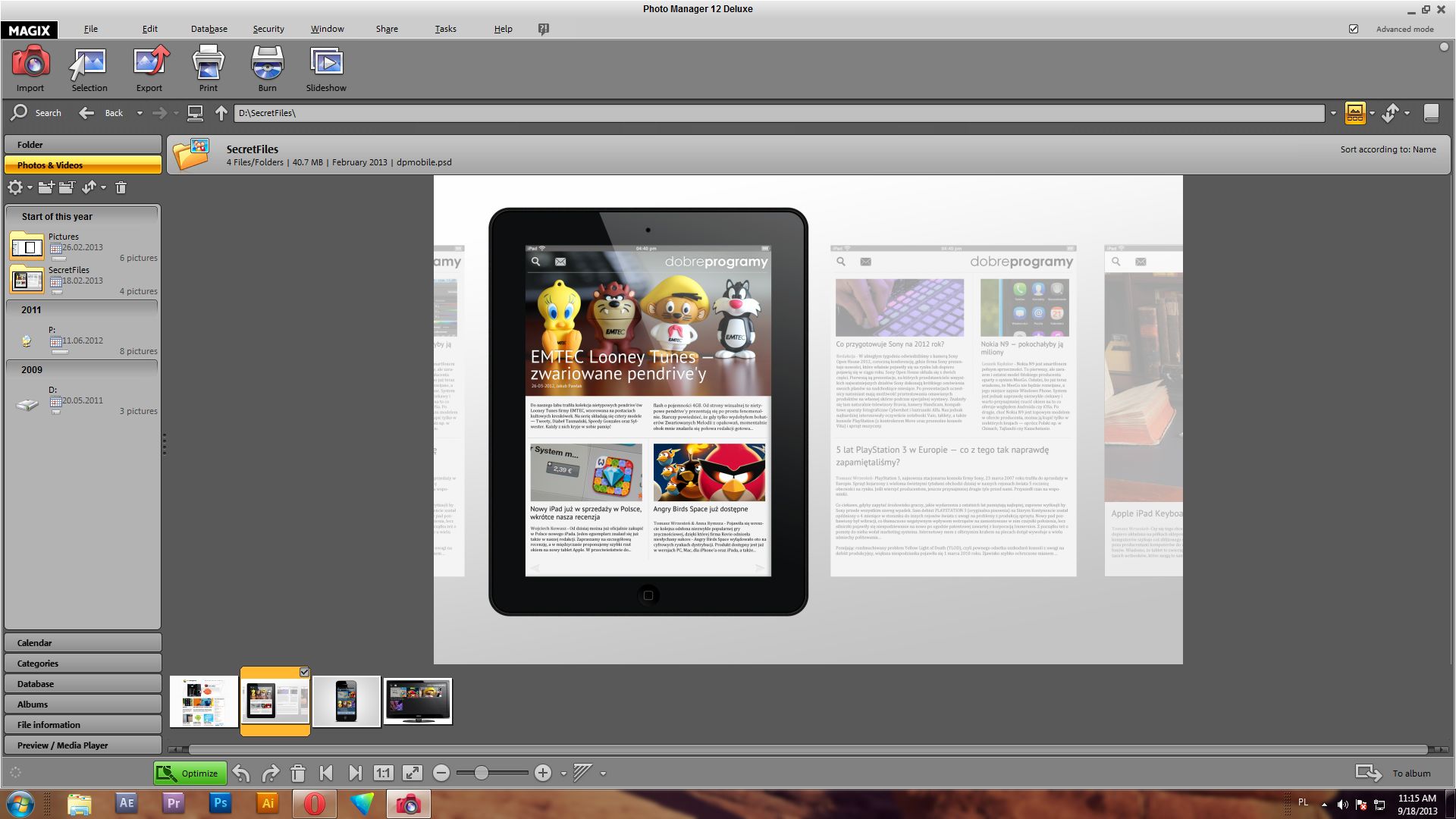Image resolution: width=1456 pixels, height=819 pixels.
Task: Delete using the trash icon in bottom toolbar
Action: 298,773
